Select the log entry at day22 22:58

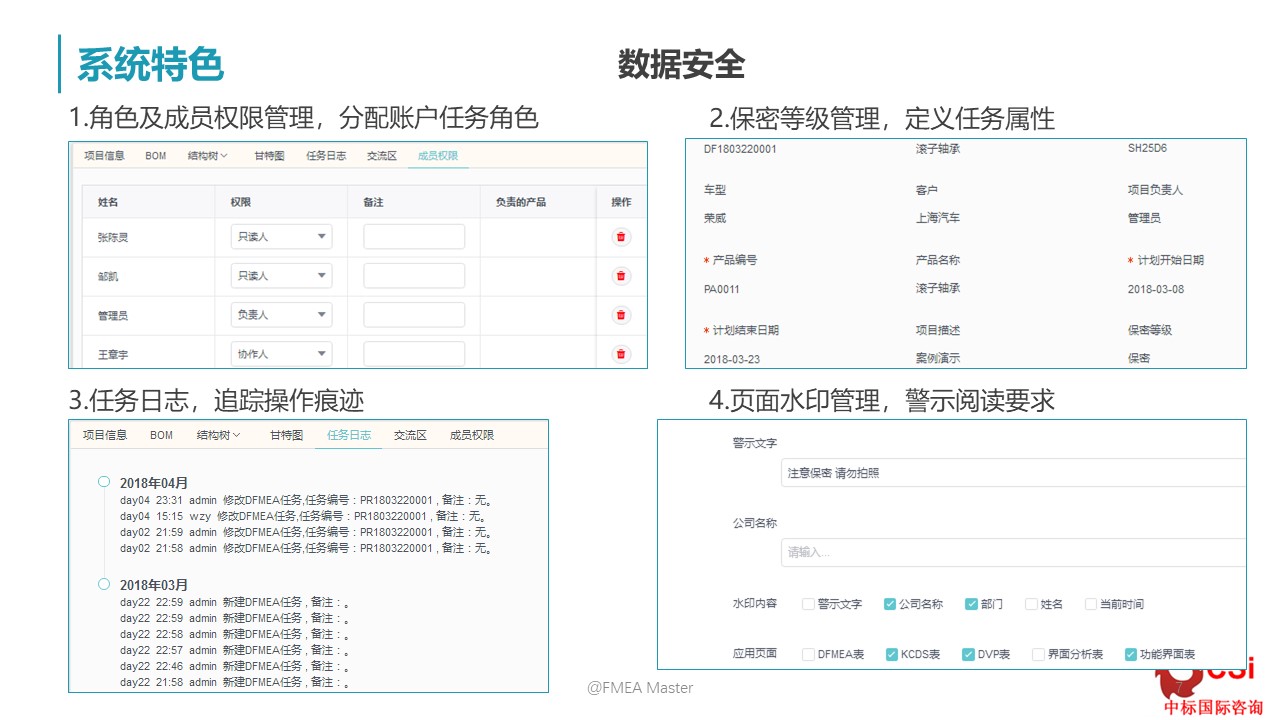[235, 634]
